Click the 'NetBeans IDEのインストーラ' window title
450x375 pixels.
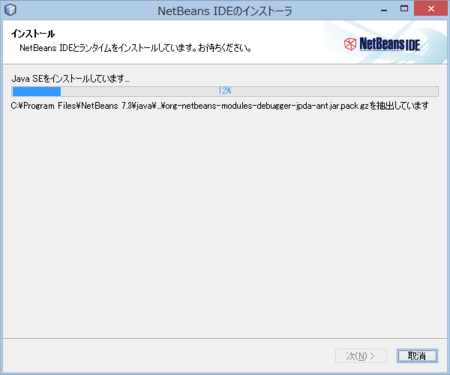click(x=225, y=11)
